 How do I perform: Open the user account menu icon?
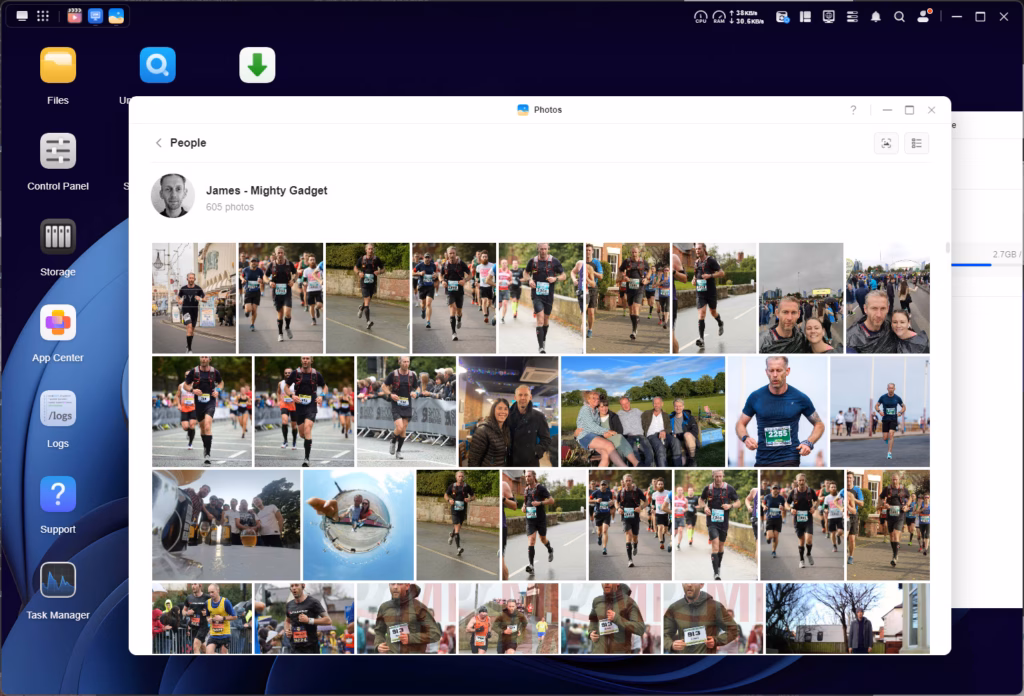point(923,17)
